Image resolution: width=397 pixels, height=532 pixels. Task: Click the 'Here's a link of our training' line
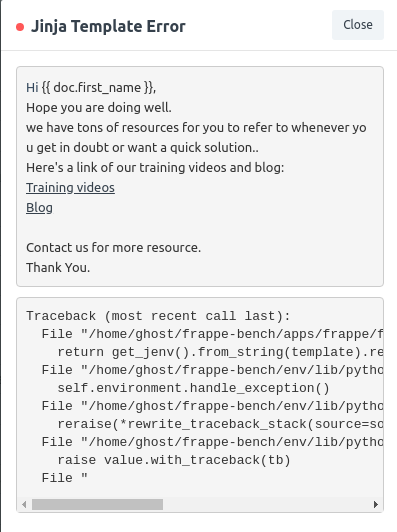coord(155,168)
